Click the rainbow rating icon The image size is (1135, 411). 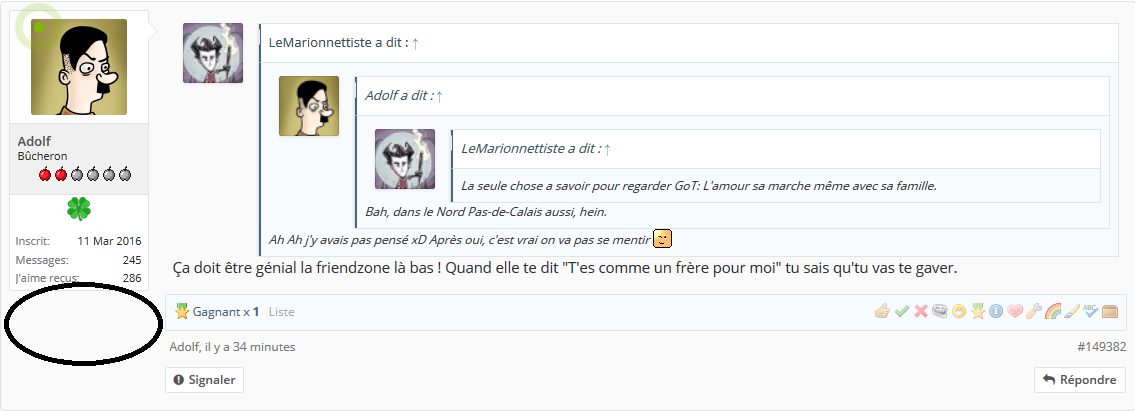(1053, 311)
